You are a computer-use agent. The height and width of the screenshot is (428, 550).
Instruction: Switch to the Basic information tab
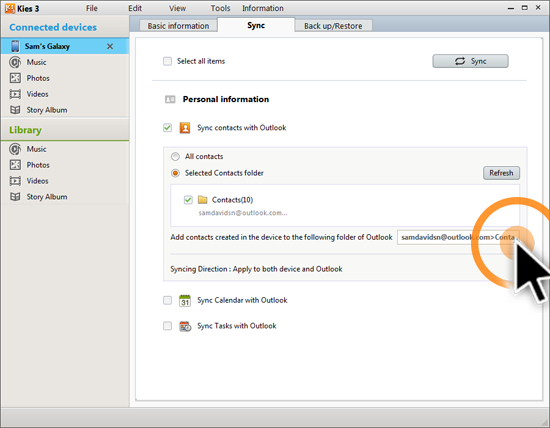tap(178, 26)
